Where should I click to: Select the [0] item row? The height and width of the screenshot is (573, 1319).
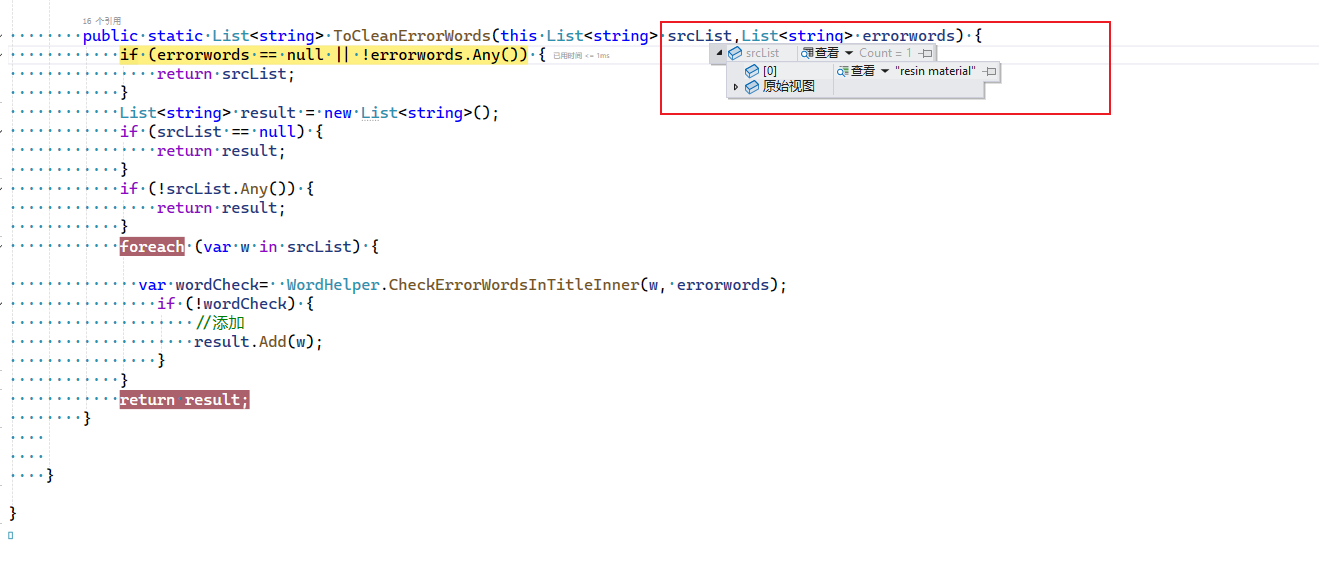[x=863, y=71]
